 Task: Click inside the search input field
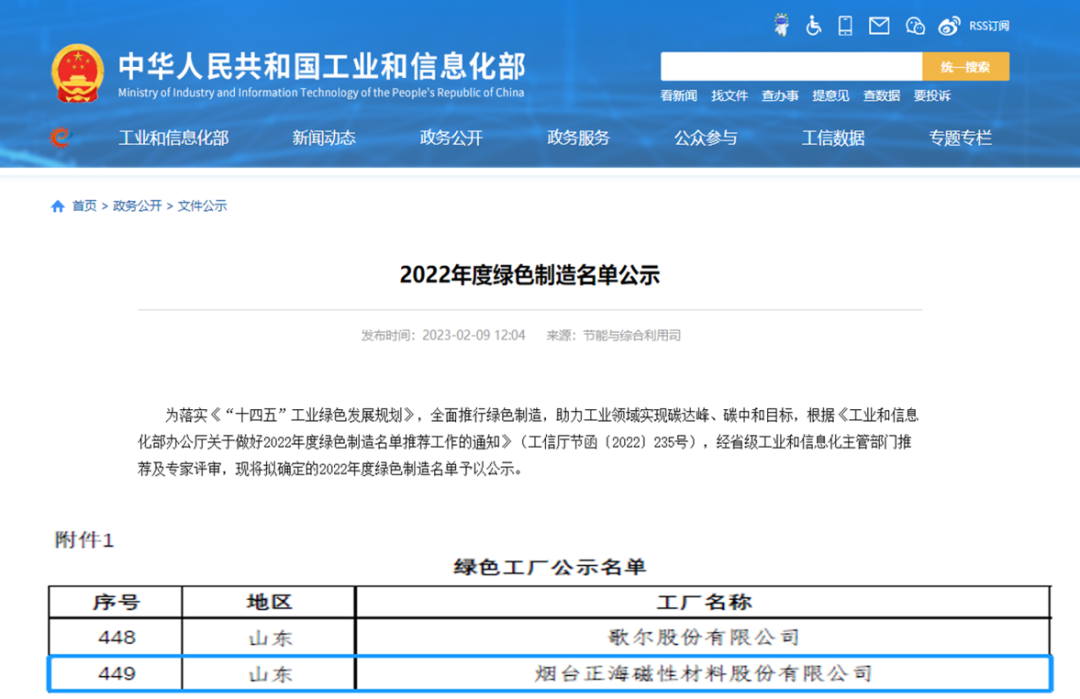[790, 67]
